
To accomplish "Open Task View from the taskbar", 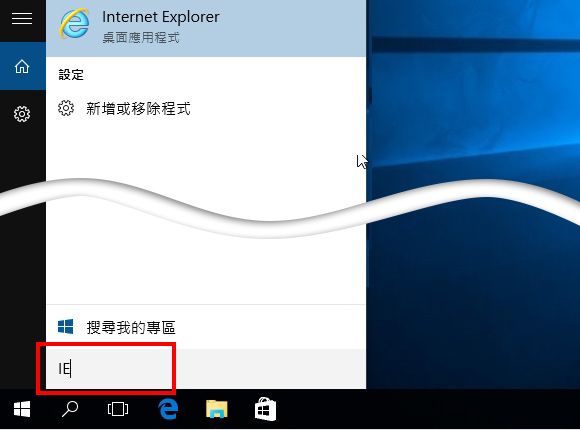I will [118, 409].
